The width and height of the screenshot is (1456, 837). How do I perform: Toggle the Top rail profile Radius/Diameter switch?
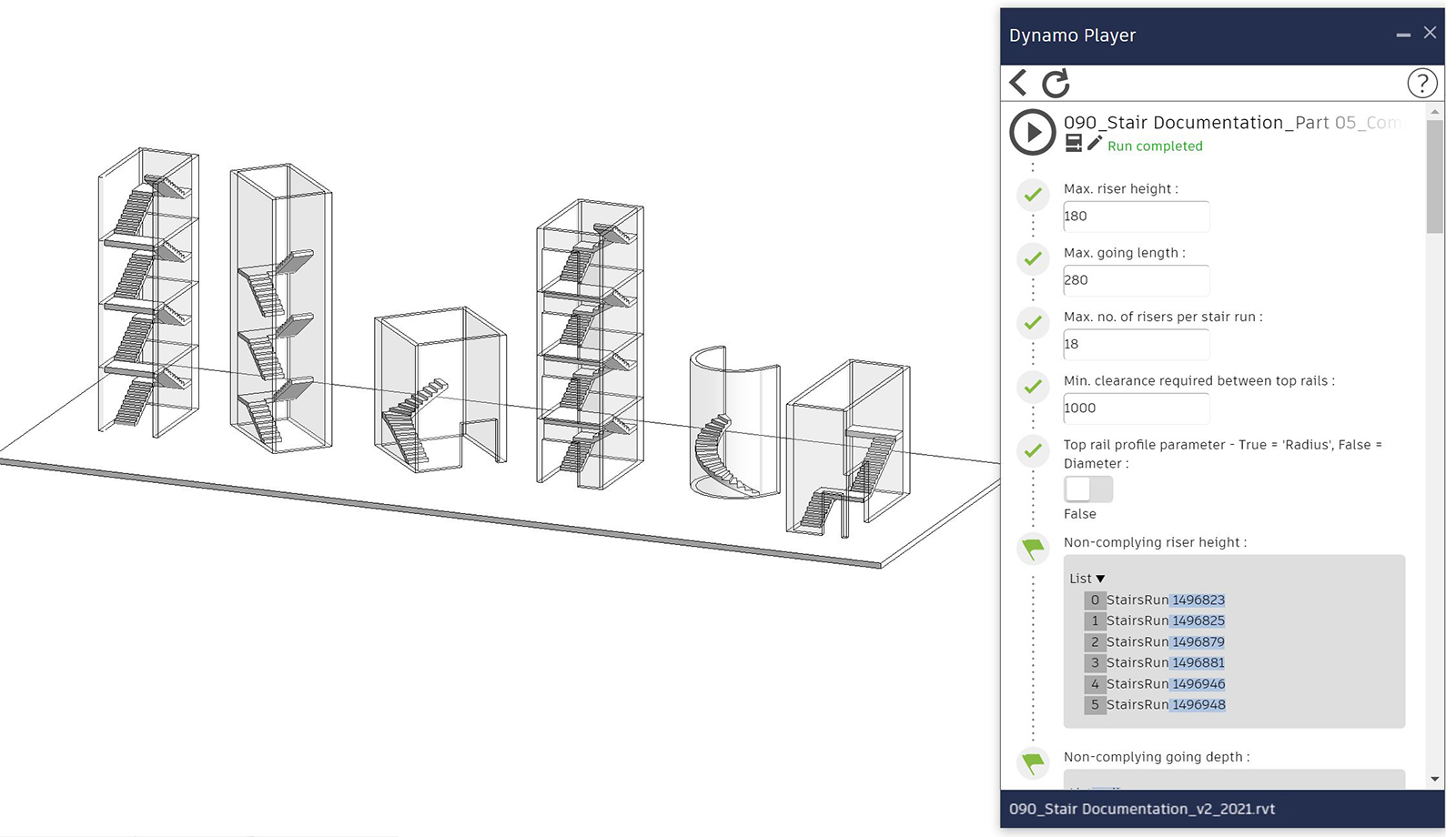point(1088,489)
